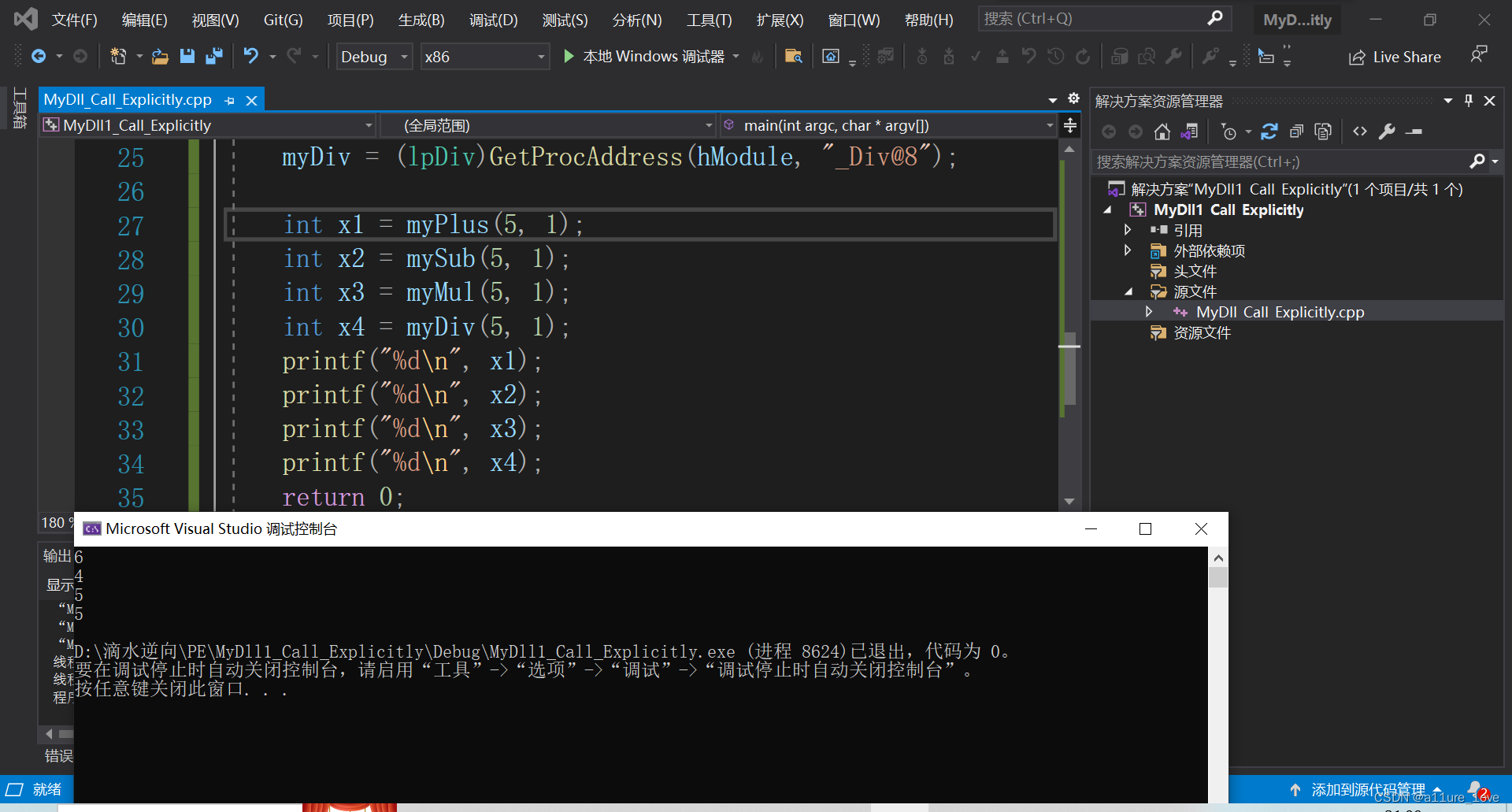Open the debugger target dropdown arrow
This screenshot has width=1512, height=812.
(x=736, y=56)
